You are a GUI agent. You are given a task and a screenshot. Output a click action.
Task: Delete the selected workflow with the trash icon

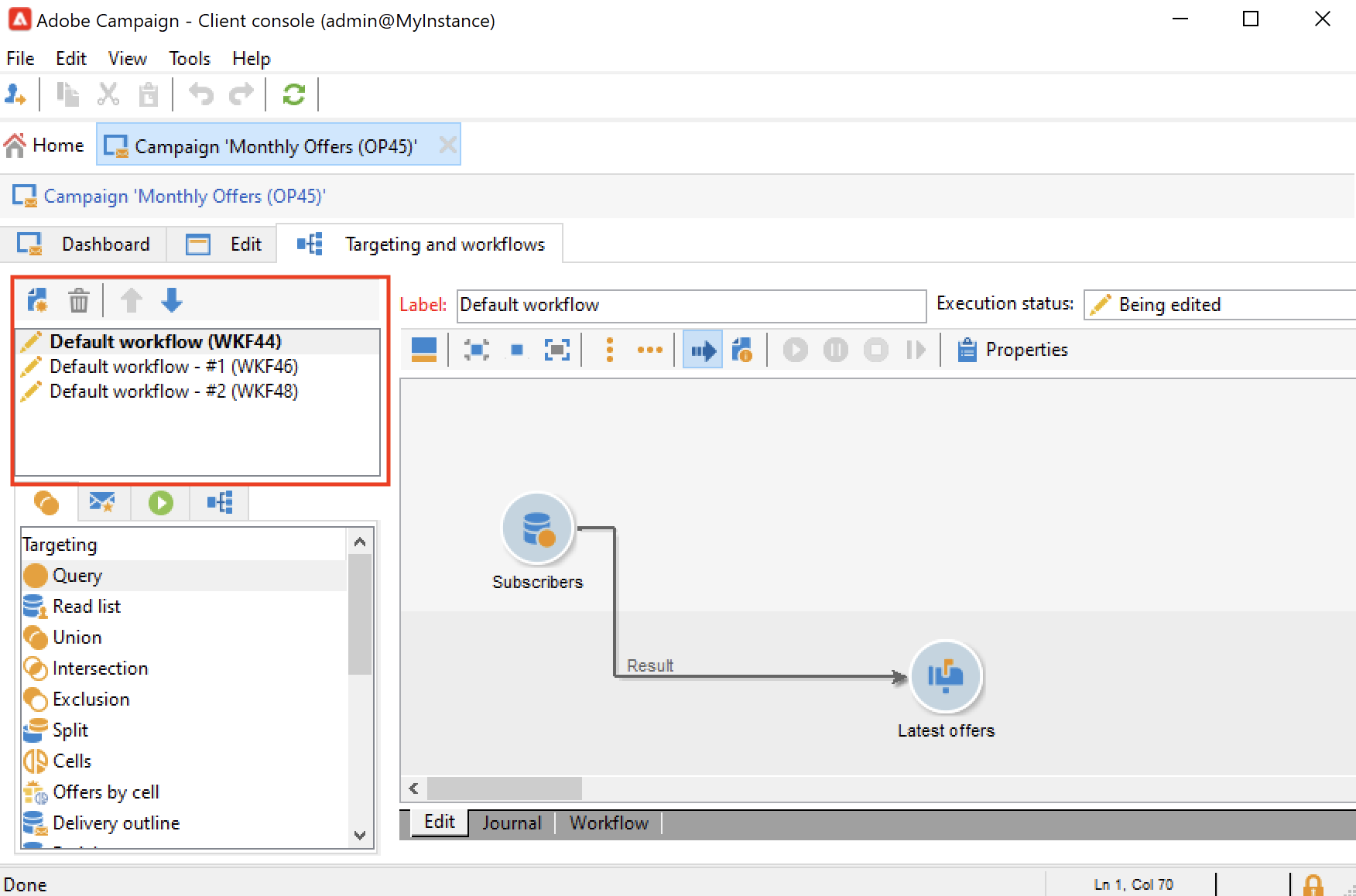click(79, 300)
